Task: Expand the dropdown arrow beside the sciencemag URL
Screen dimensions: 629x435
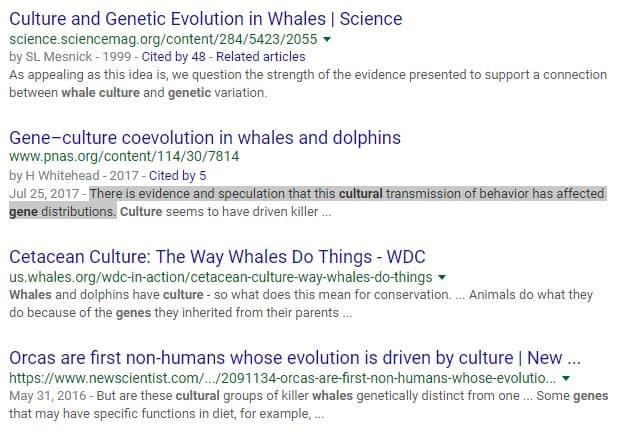Action: (327, 39)
